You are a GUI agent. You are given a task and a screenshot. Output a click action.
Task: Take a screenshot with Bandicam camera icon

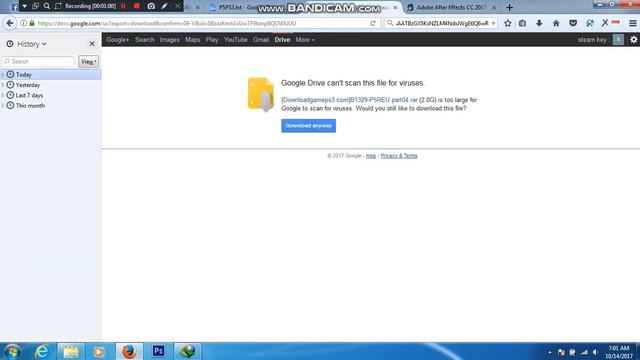[151, 6]
